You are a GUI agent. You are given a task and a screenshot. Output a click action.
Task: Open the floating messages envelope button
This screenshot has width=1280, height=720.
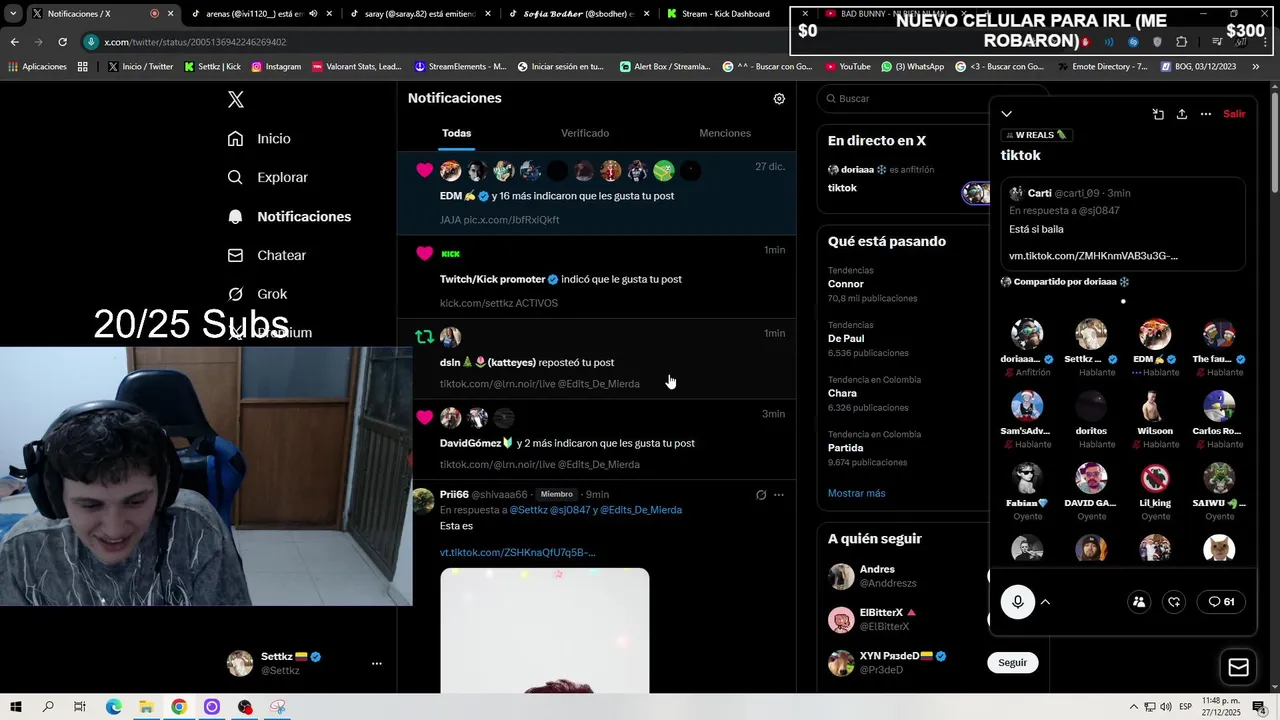(x=1238, y=668)
